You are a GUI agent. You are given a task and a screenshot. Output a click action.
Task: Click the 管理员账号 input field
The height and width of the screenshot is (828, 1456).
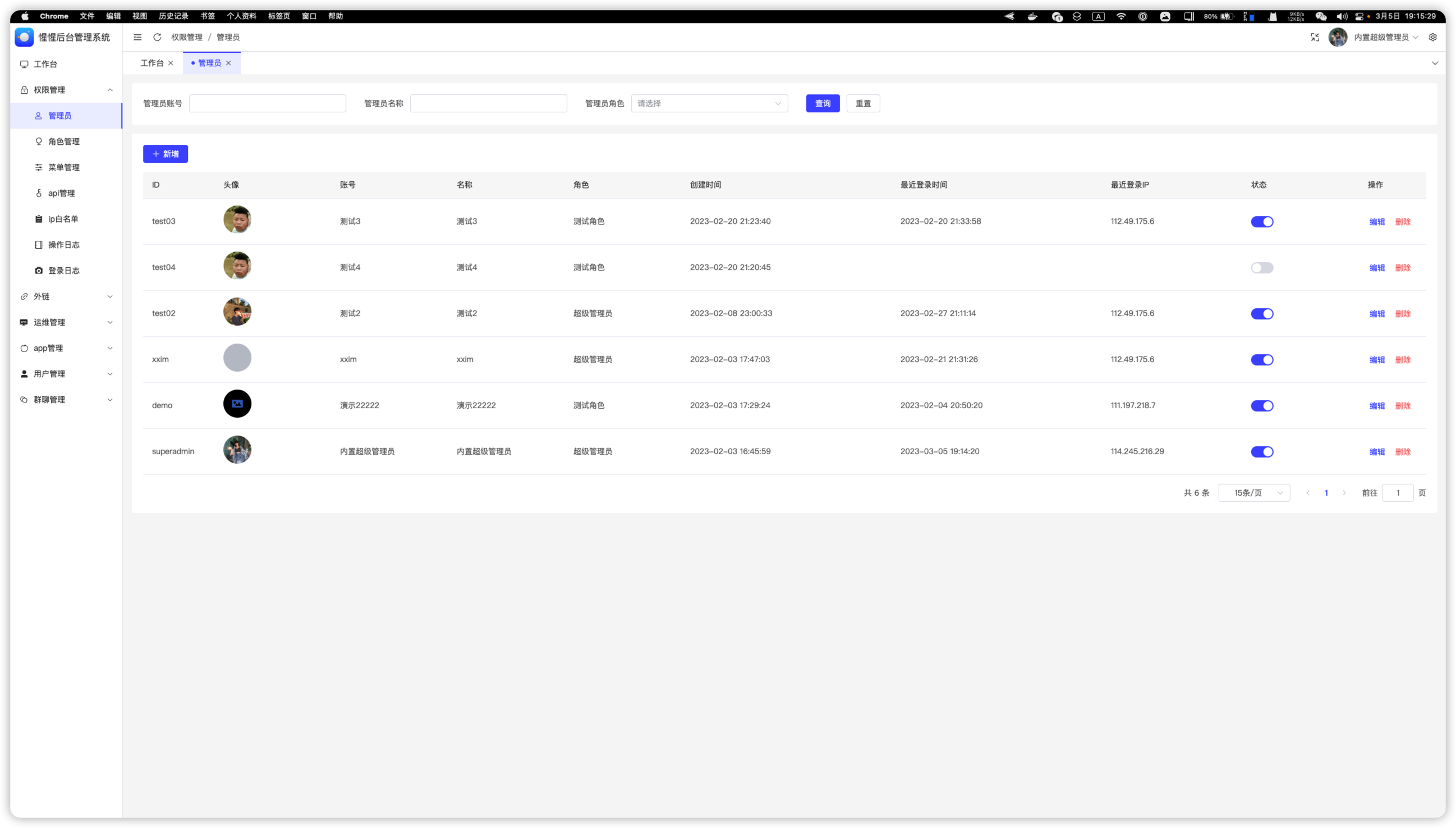tap(267, 103)
